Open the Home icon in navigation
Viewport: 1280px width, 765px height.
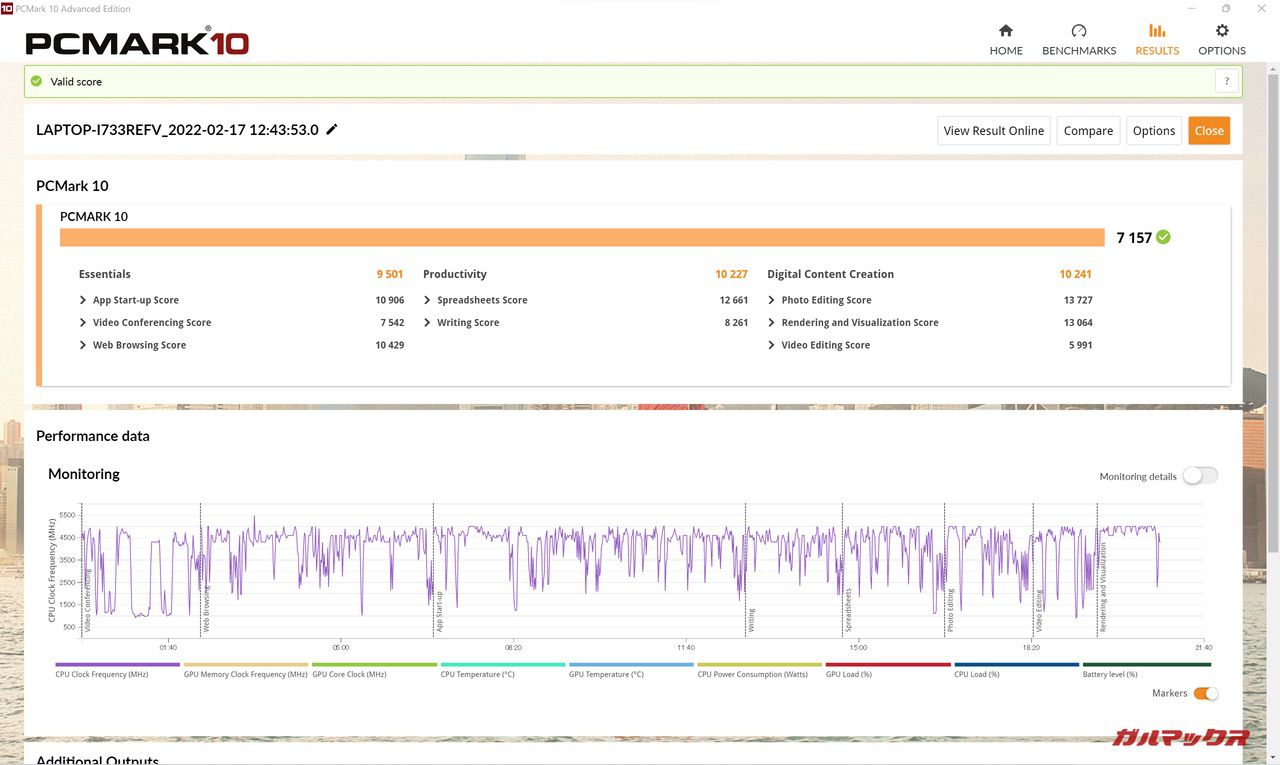click(1006, 31)
